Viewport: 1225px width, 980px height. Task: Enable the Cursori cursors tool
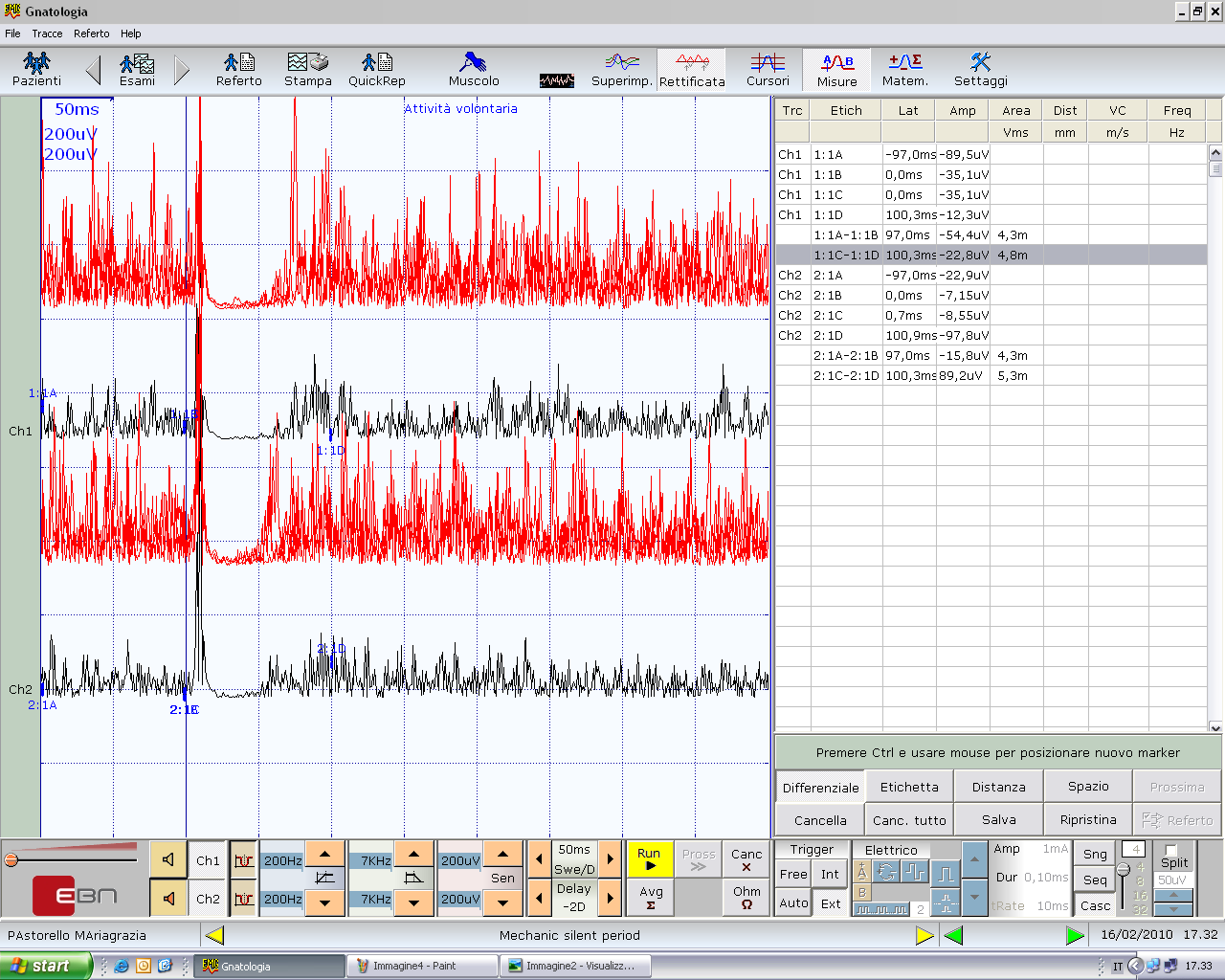(x=768, y=70)
